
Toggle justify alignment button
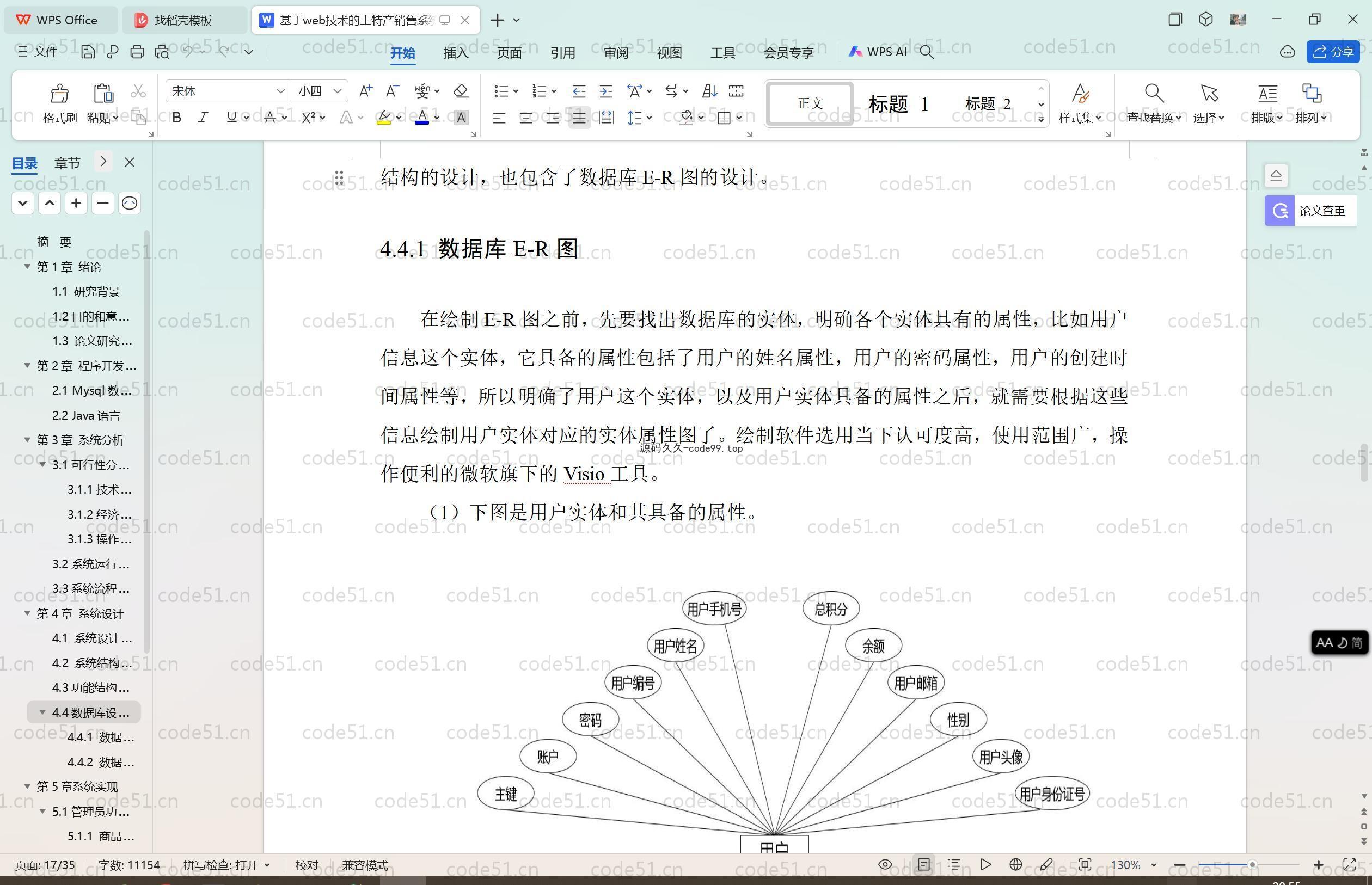pos(579,118)
